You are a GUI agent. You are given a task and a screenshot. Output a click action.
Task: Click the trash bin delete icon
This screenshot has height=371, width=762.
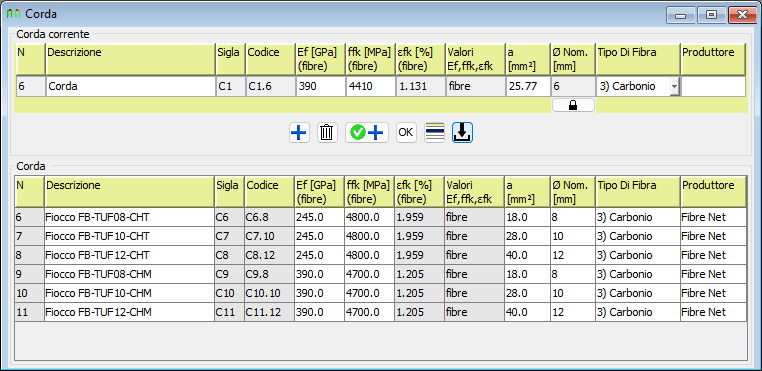tap(328, 132)
